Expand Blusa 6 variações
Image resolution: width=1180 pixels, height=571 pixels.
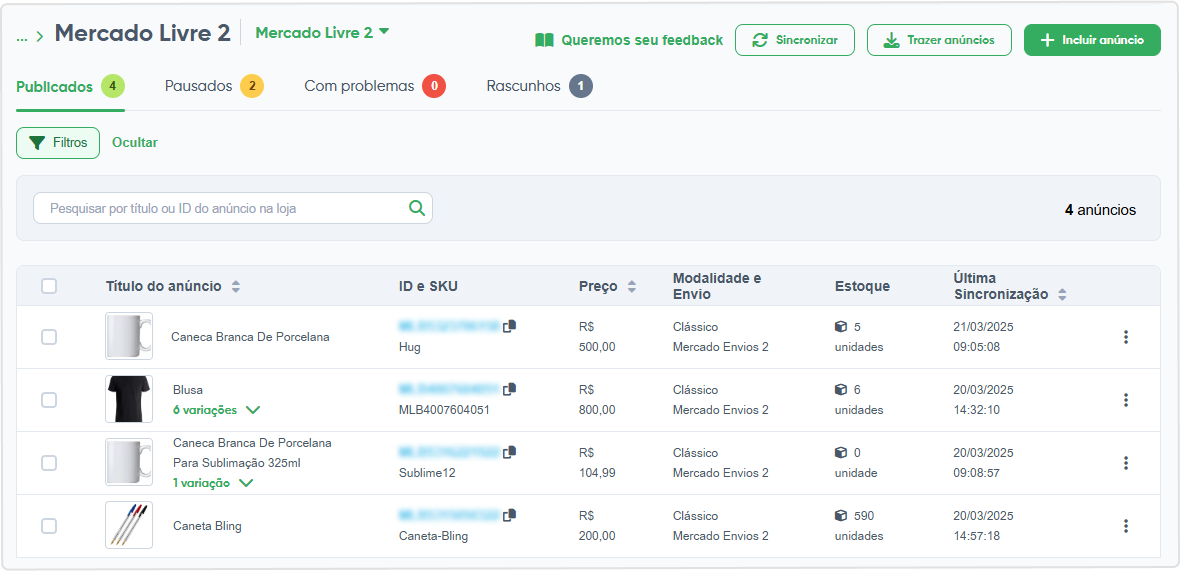[217, 410]
